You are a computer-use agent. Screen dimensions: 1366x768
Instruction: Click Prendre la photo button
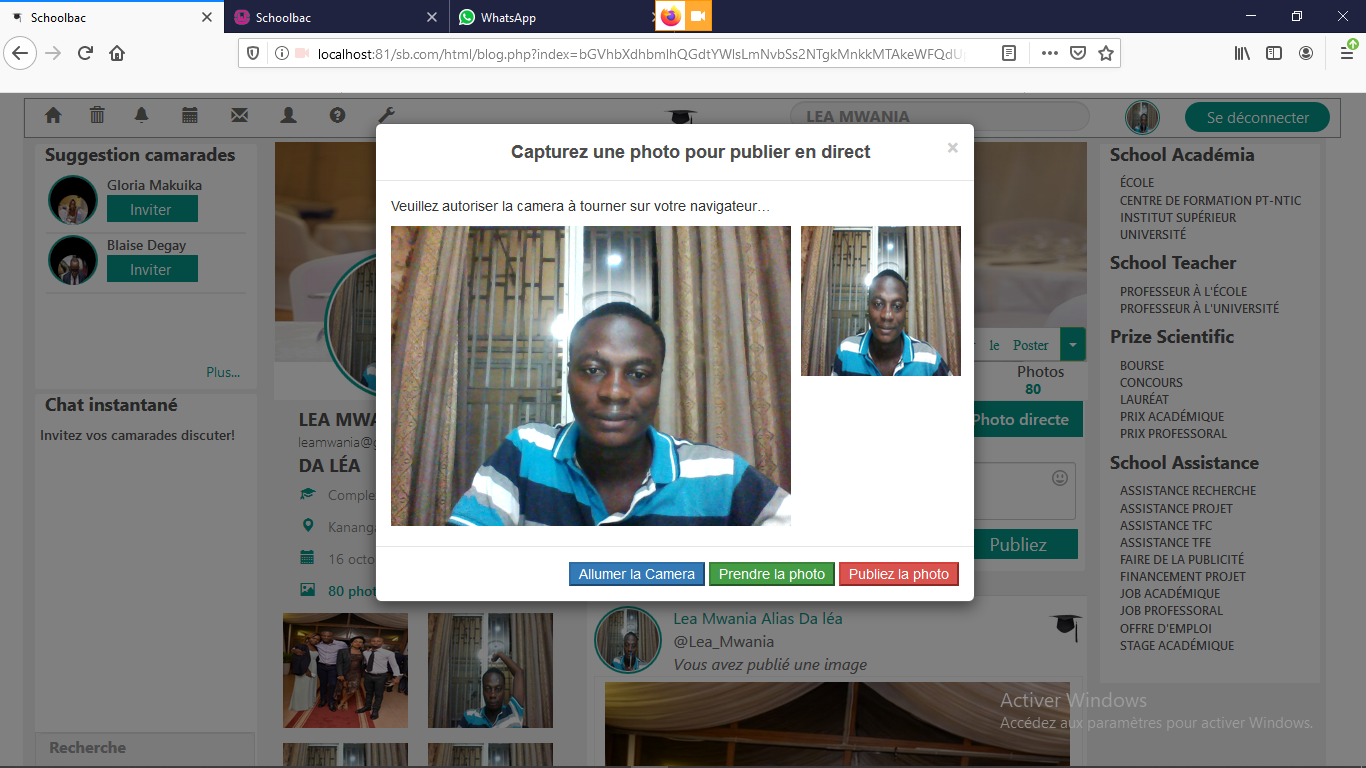(771, 574)
